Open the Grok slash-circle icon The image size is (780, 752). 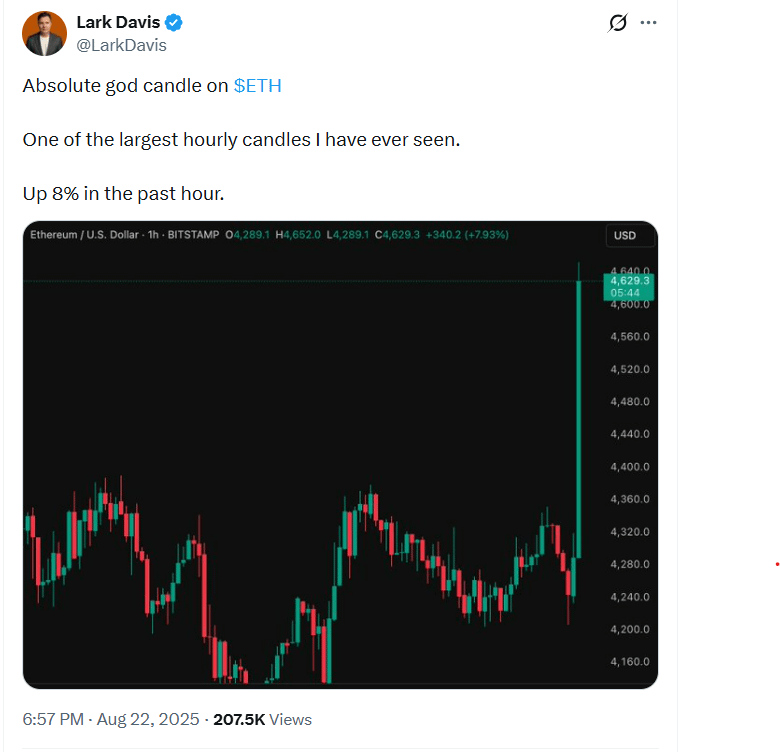[x=618, y=23]
